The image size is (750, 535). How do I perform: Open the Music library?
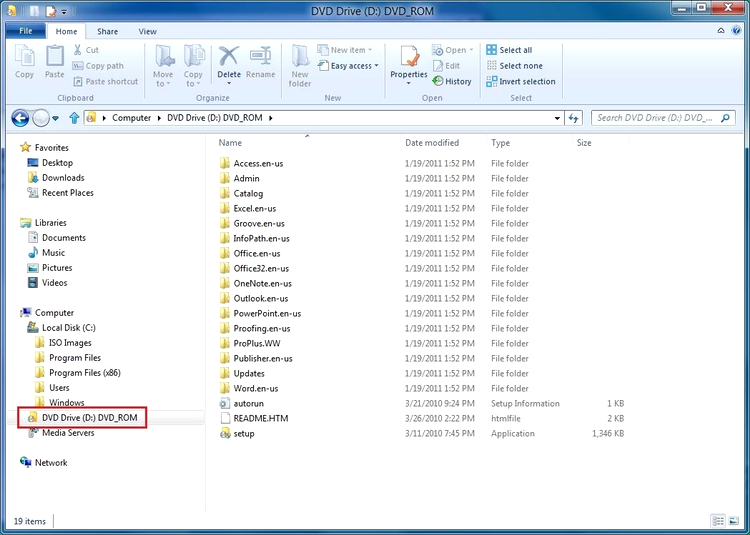point(46,252)
